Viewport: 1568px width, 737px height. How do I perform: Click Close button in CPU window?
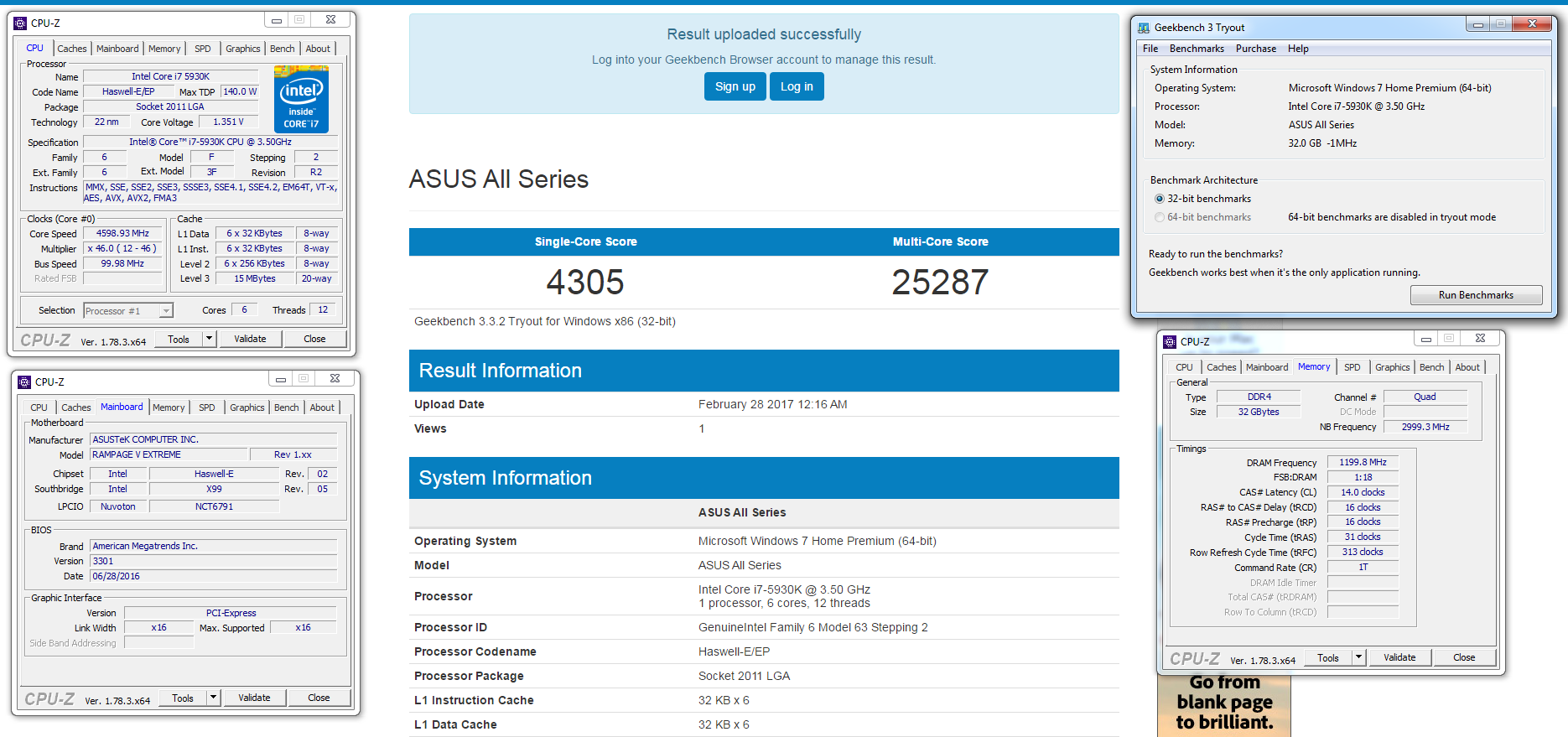(314, 339)
